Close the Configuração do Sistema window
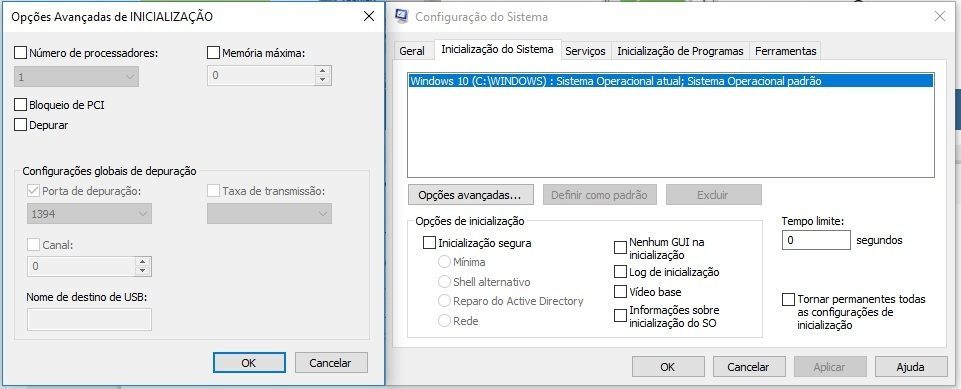Image resolution: width=961 pixels, height=389 pixels. coord(940,17)
